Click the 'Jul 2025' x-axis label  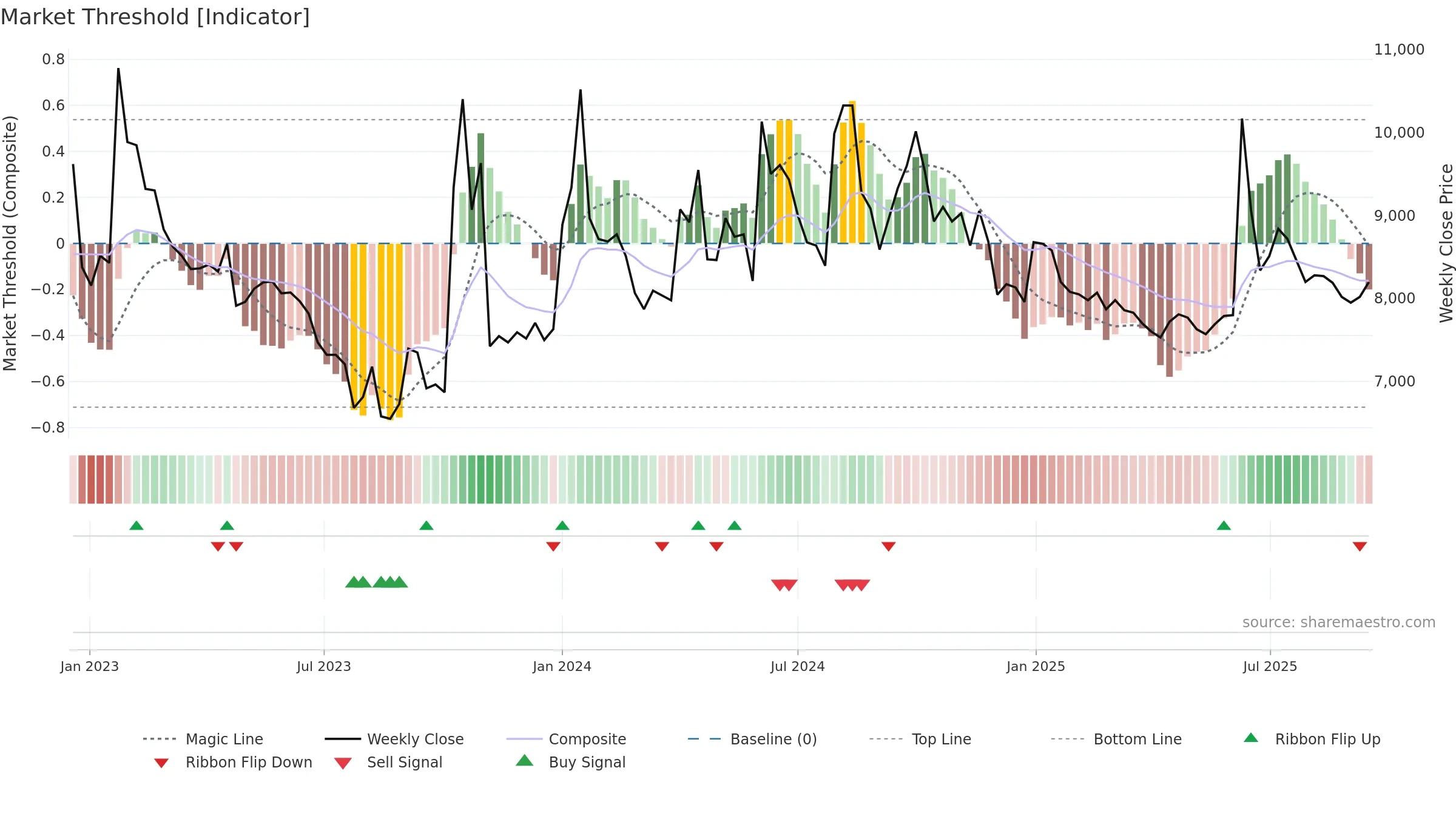pyautogui.click(x=1270, y=667)
